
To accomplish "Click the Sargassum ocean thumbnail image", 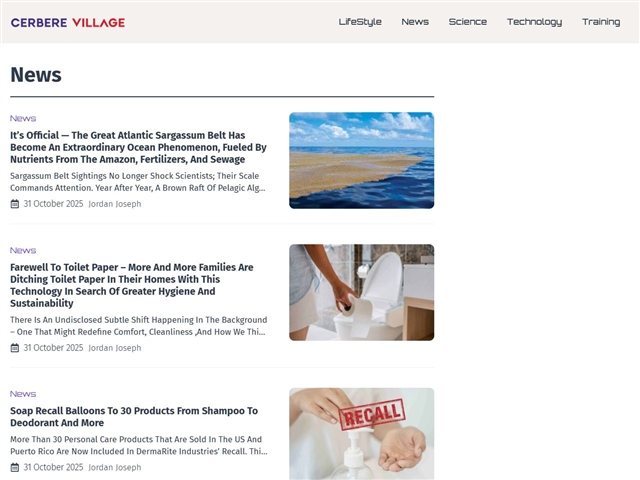I will click(x=362, y=160).
